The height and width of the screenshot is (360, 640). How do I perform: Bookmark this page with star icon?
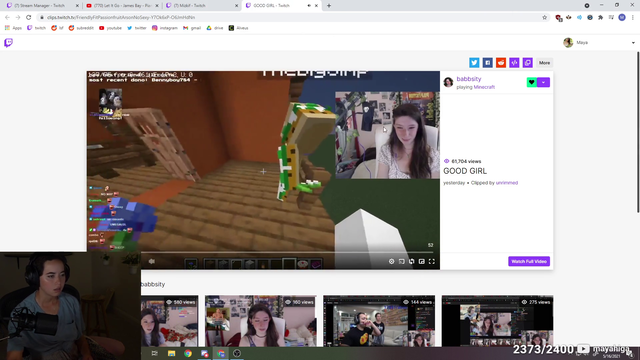point(544,17)
